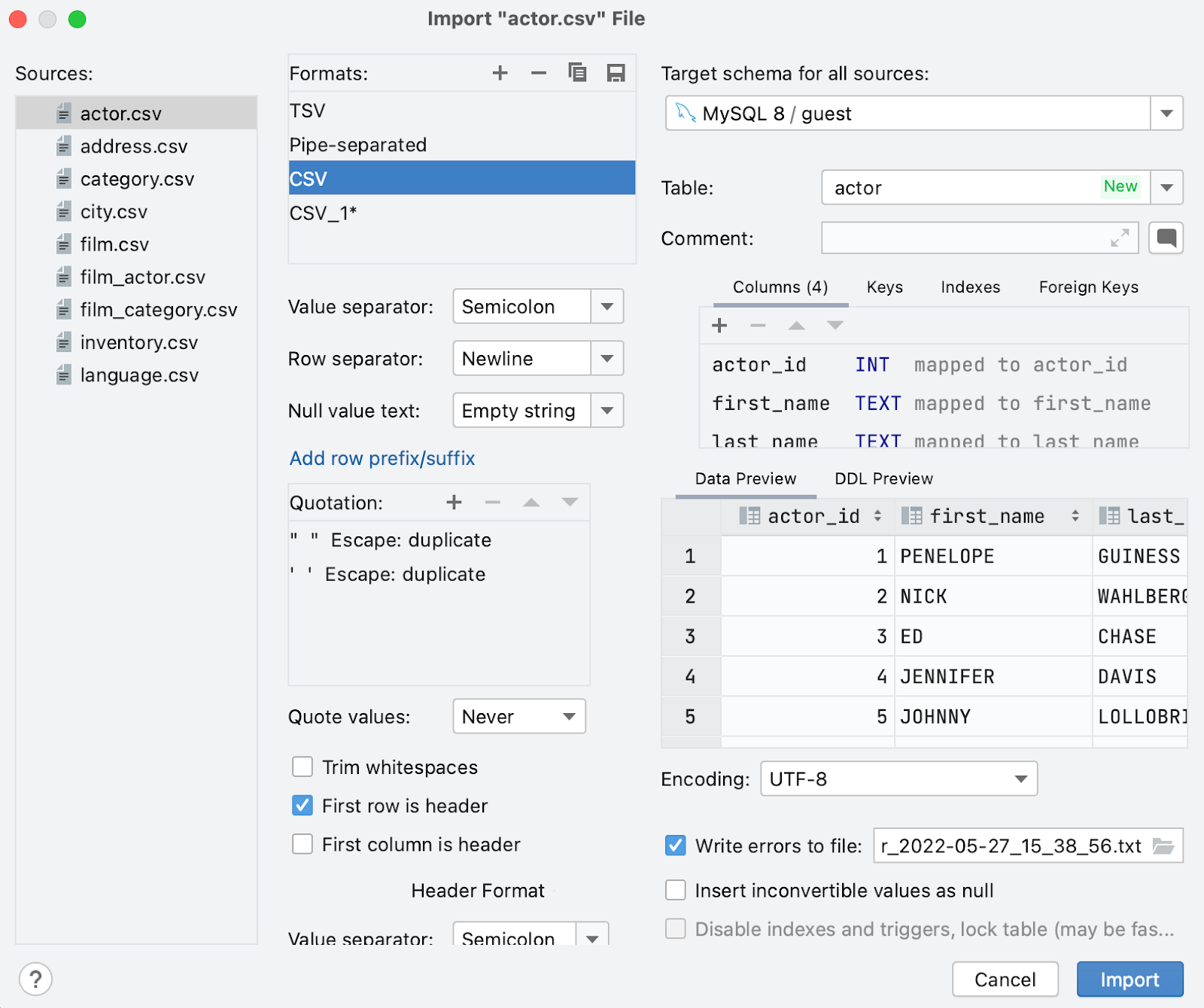
Task: Enable Trim whitespaces checkbox
Action: coord(303,767)
